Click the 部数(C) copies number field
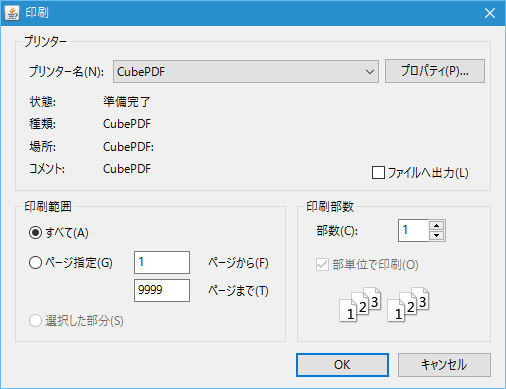This screenshot has width=506, height=389. click(413, 230)
